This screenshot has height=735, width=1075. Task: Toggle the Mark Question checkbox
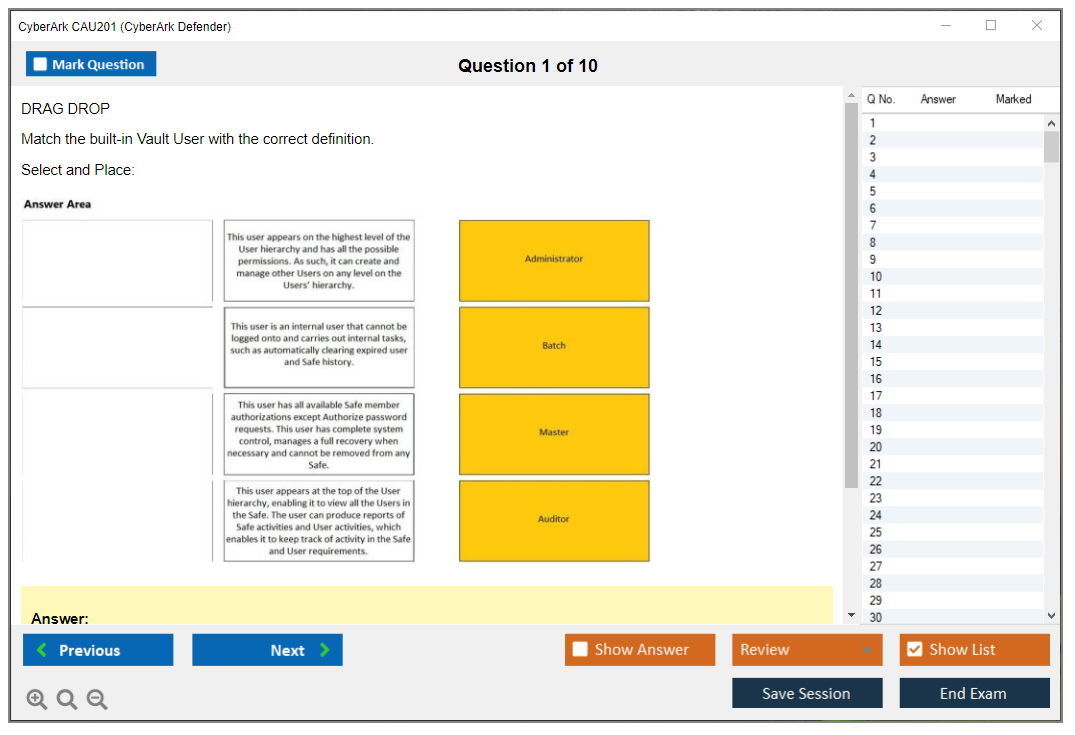(41, 64)
